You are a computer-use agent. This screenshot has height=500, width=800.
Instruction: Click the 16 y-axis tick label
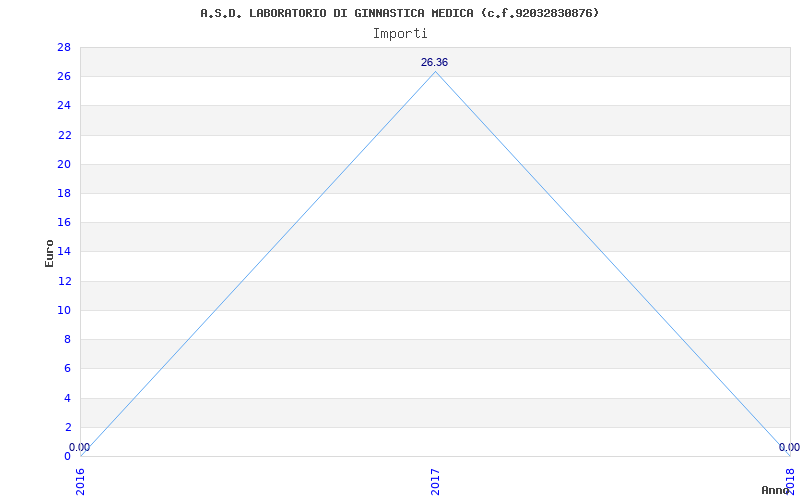tap(64, 222)
